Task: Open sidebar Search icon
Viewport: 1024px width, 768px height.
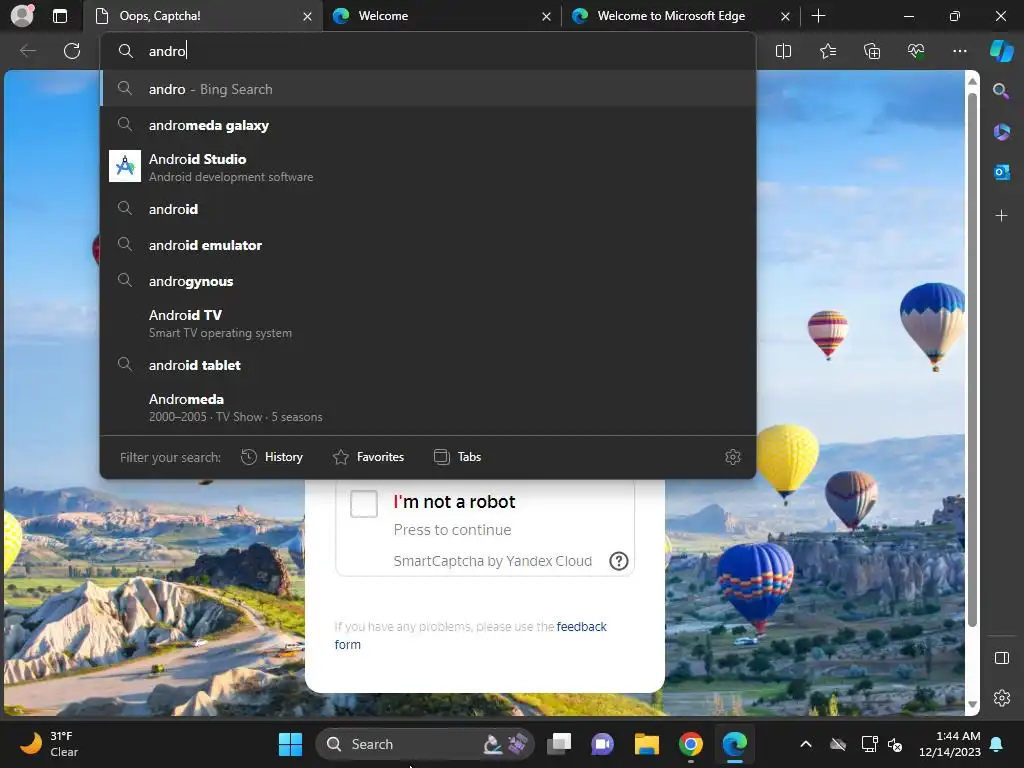Action: (x=1001, y=91)
